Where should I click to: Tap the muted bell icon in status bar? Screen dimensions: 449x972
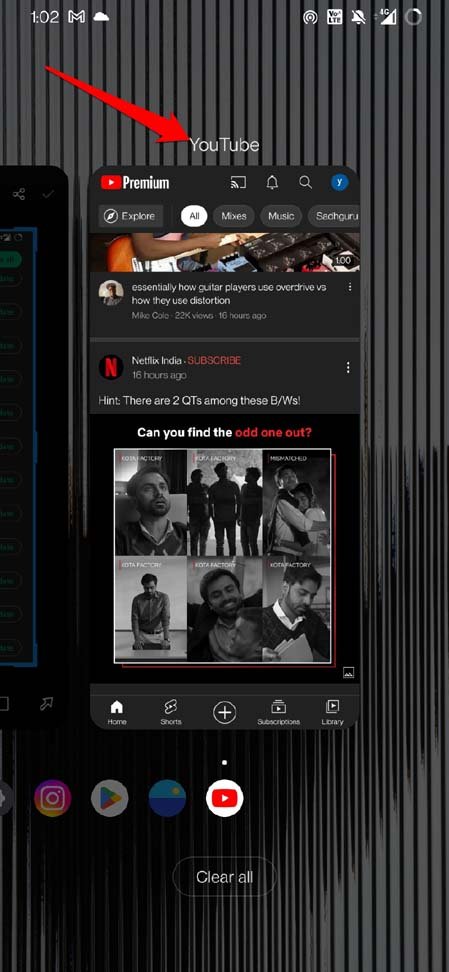(358, 17)
